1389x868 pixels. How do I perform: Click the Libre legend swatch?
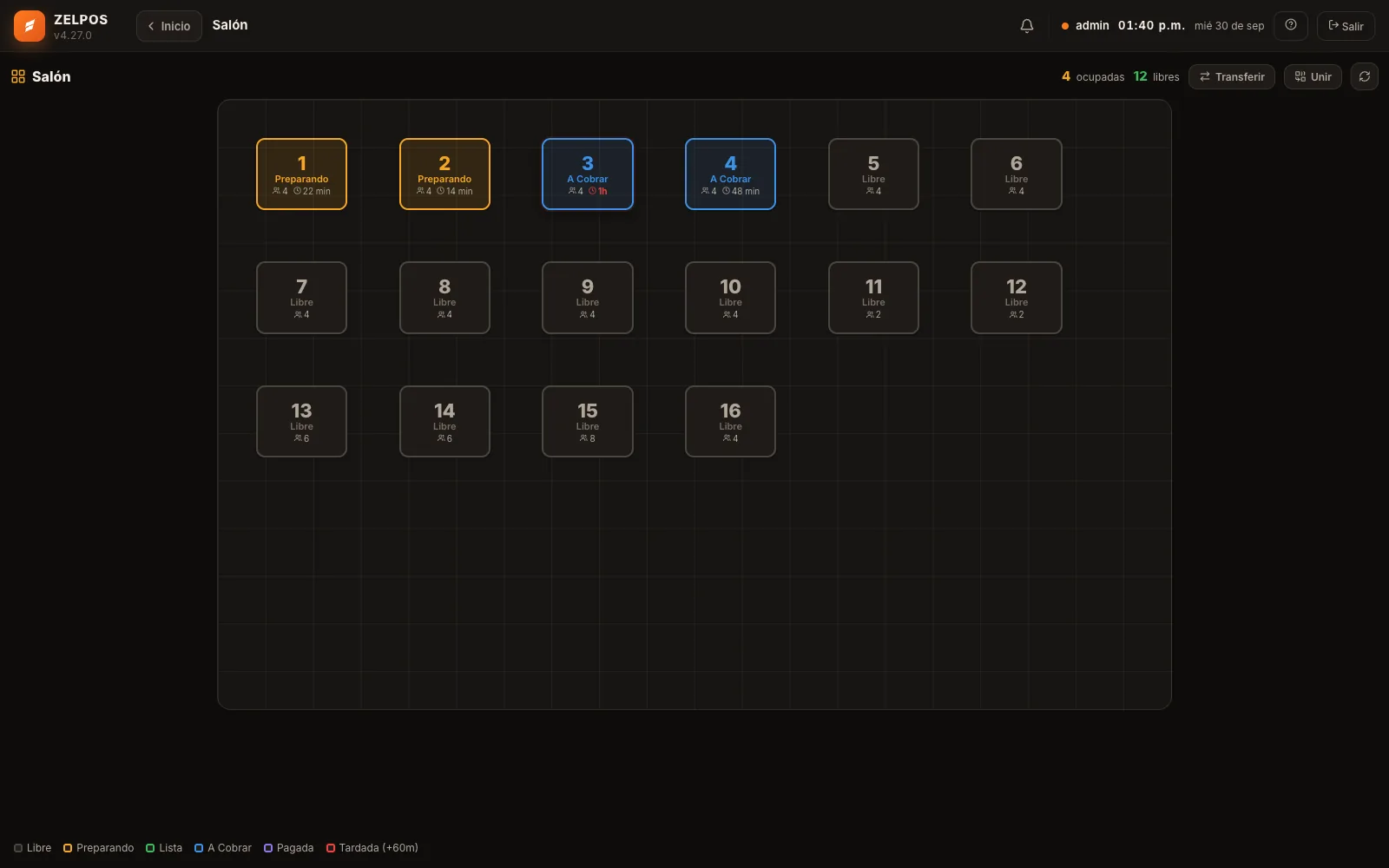(x=18, y=848)
